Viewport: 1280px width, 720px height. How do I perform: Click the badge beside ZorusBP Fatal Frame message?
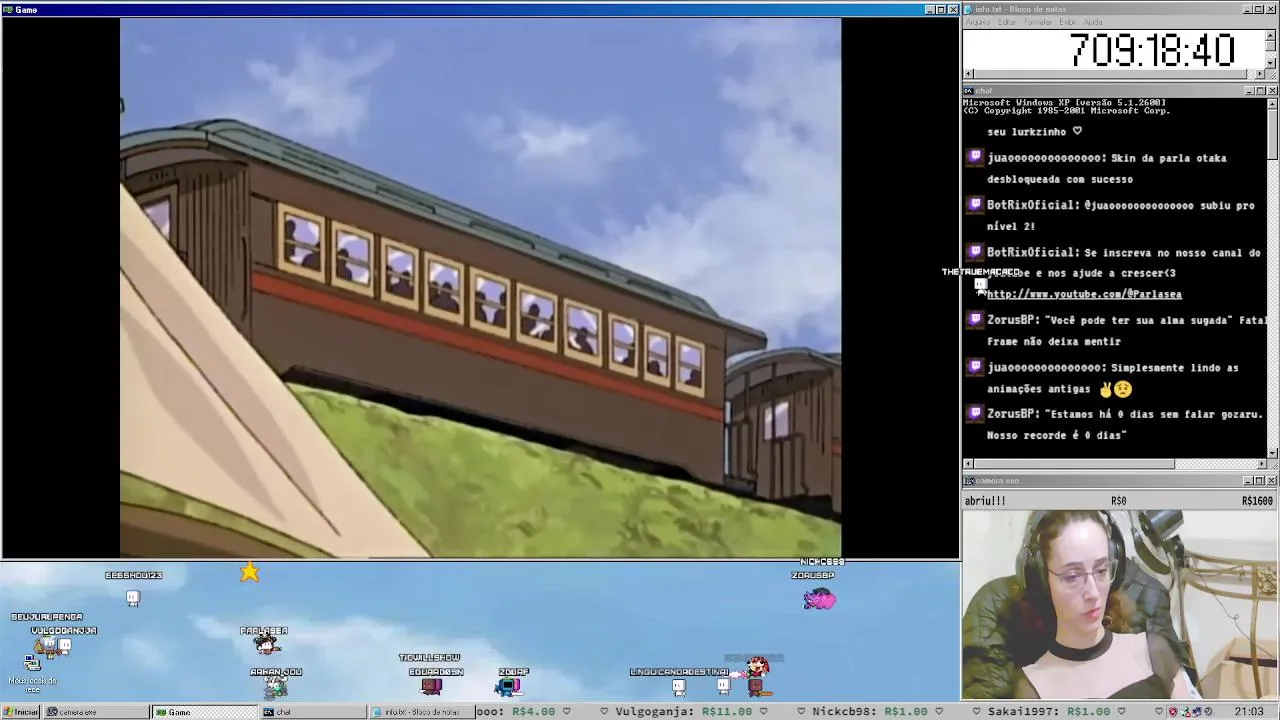(x=975, y=319)
